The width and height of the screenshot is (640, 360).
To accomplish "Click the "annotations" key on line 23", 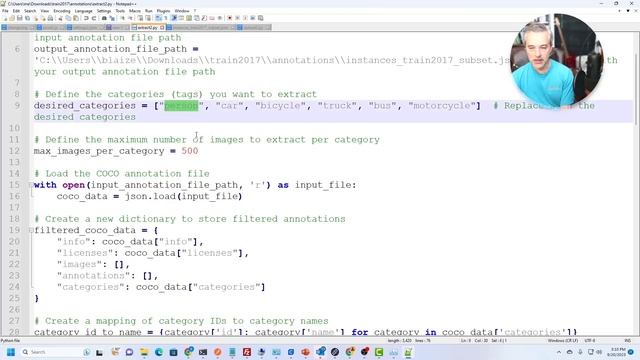I will (93, 276).
